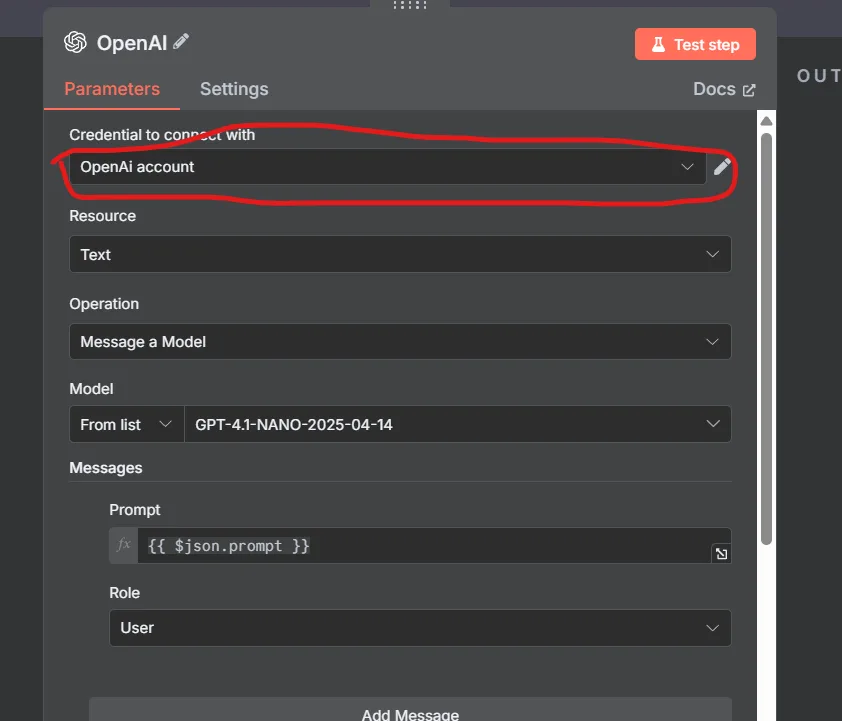Click the chevron arrow of the Resource field
The image size is (842, 721).
click(712, 254)
